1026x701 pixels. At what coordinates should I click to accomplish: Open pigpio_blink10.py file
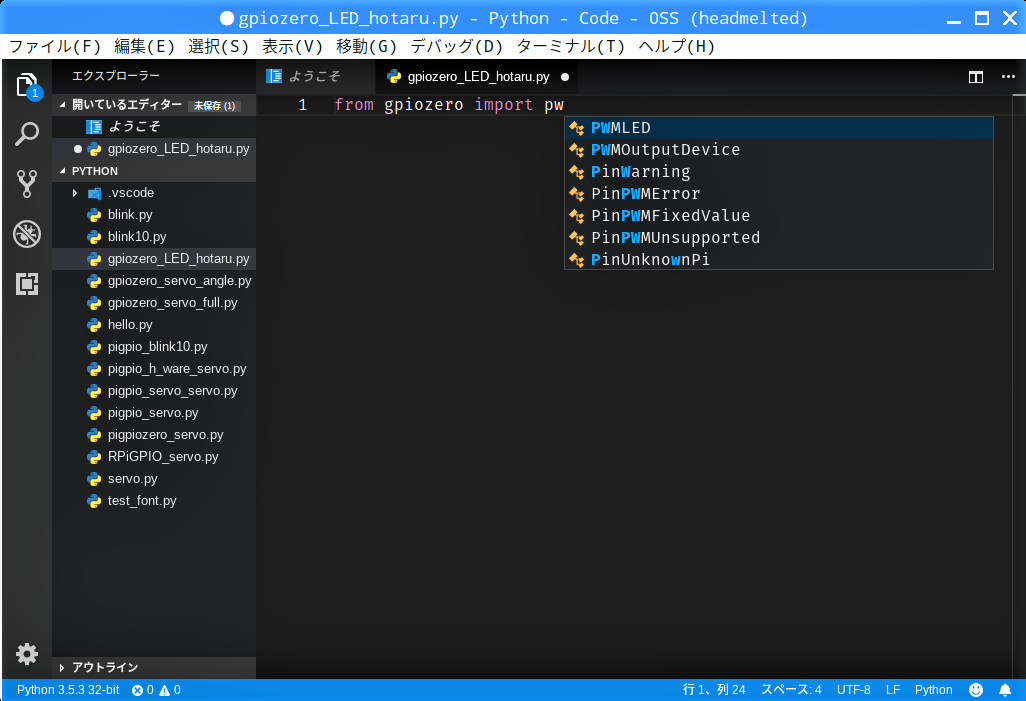154,347
